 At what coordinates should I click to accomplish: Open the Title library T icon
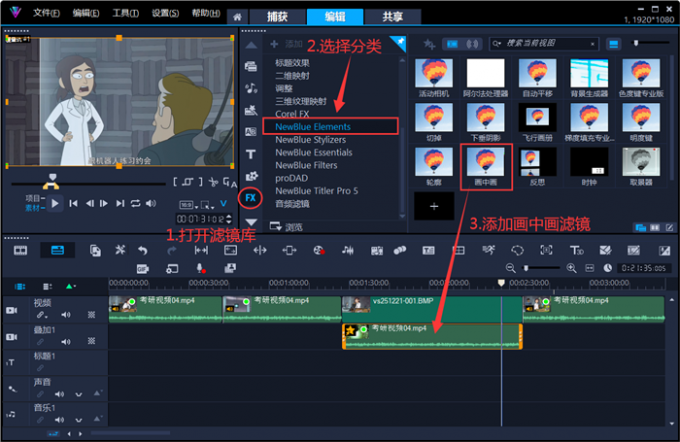tap(250, 154)
